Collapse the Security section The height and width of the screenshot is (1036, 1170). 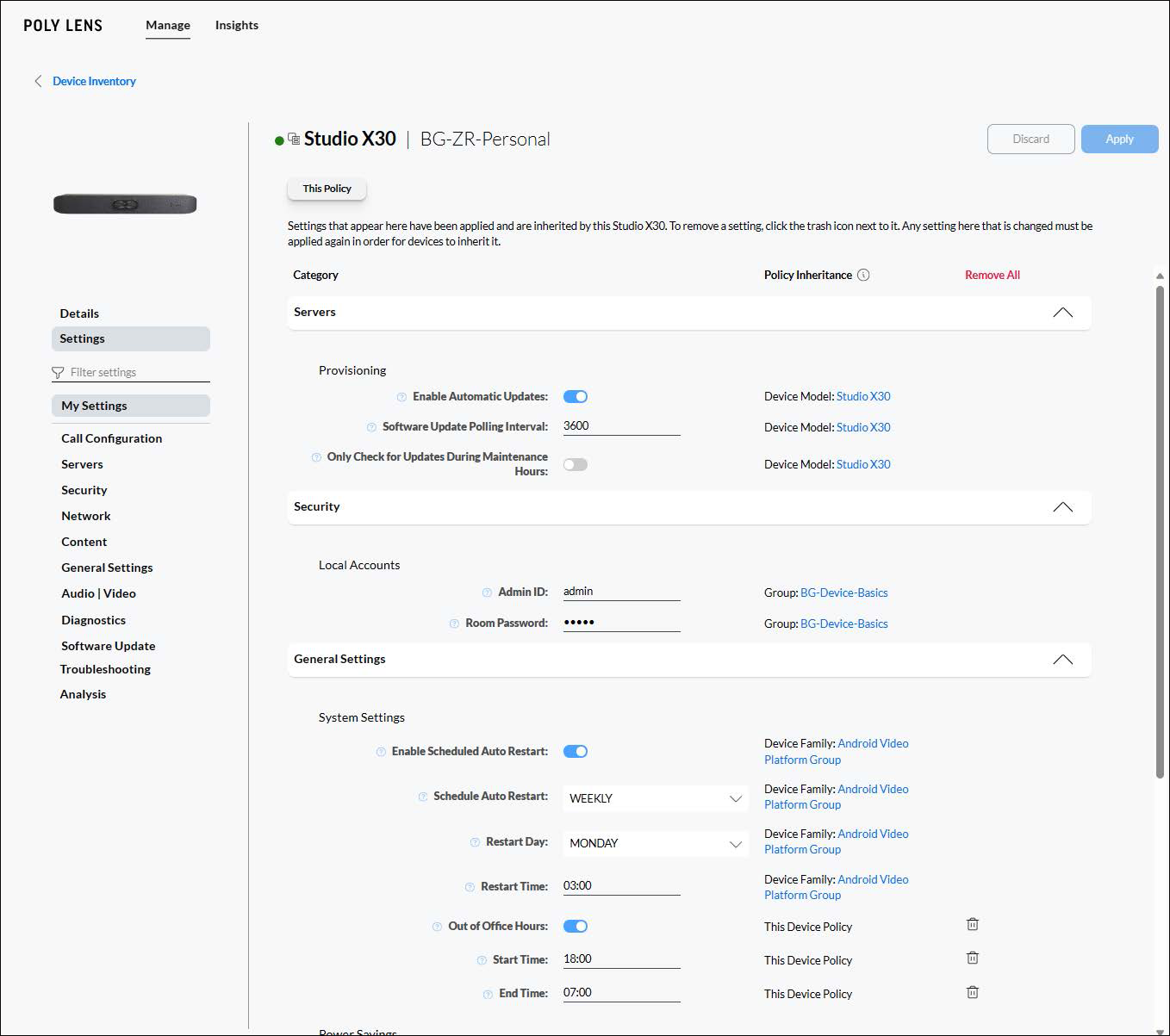pos(1063,507)
